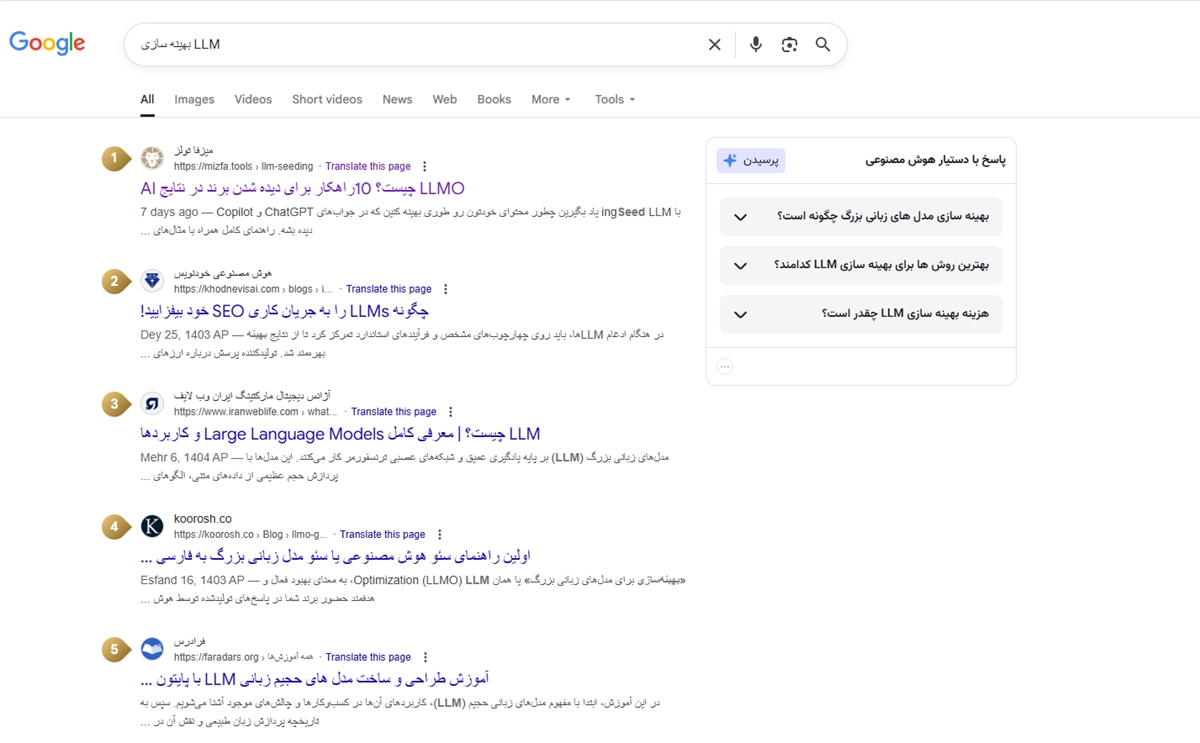Viewport: 1200px width, 743px height.
Task: Click the 'koorosh.co' site name
Action: pos(203,519)
